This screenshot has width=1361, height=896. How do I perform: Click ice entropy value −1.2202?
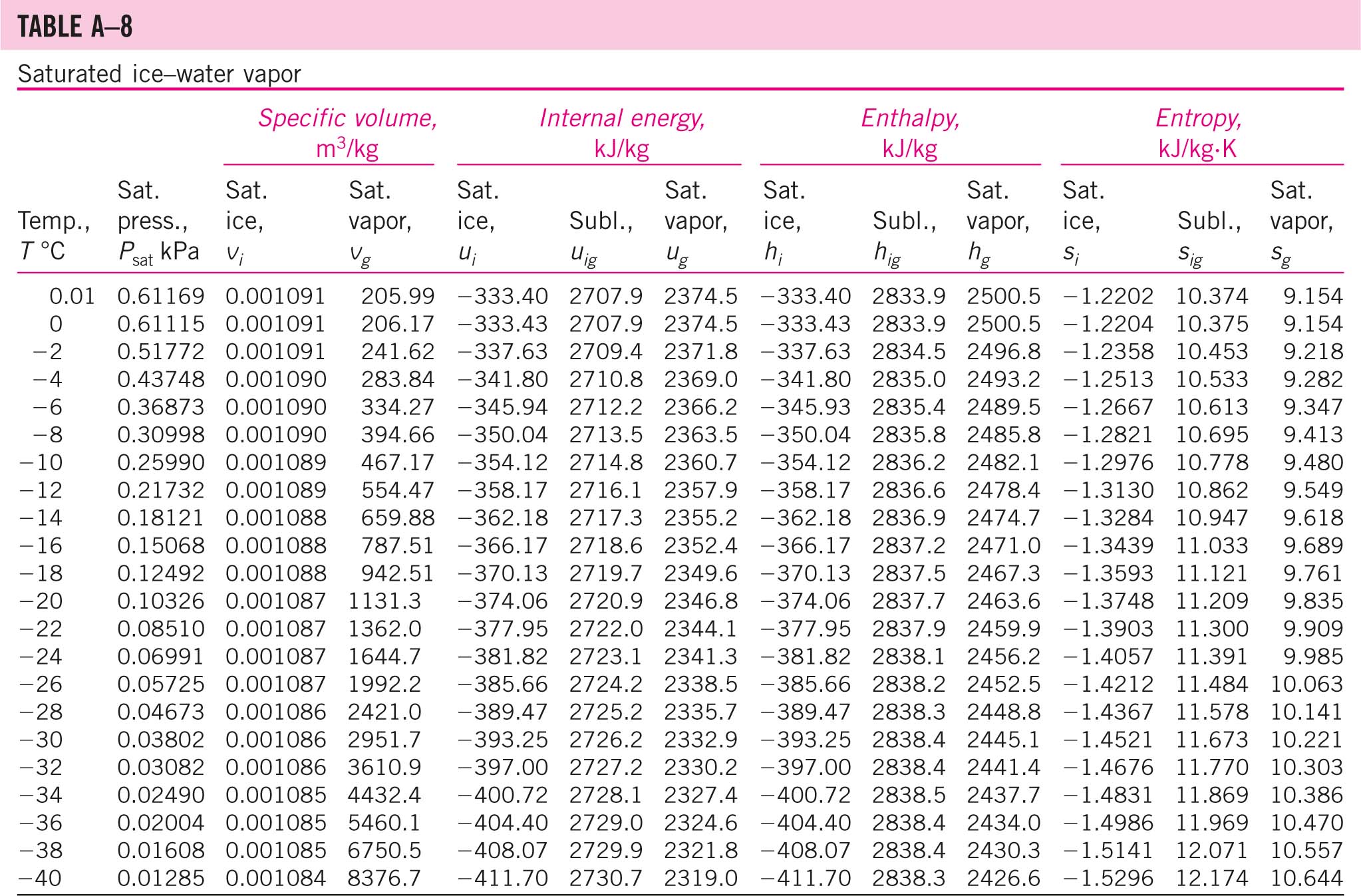pos(1108,296)
